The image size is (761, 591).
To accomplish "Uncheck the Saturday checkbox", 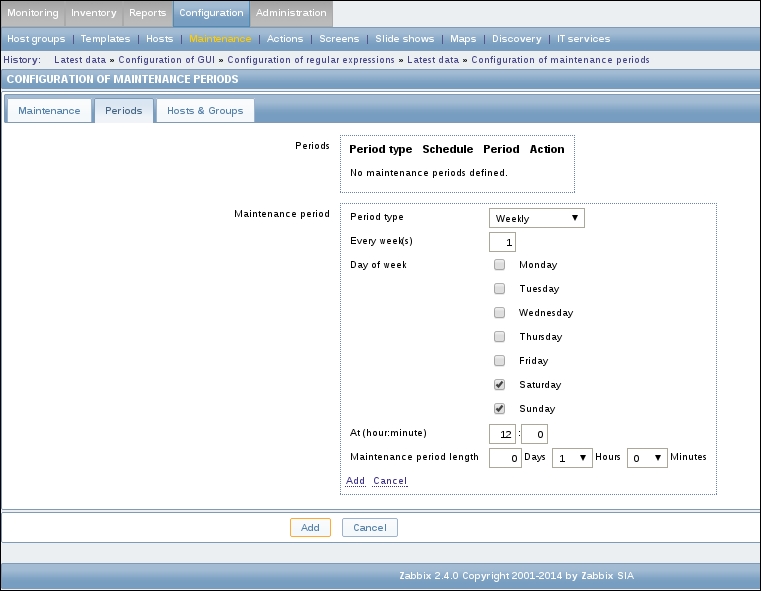I will pos(499,385).
